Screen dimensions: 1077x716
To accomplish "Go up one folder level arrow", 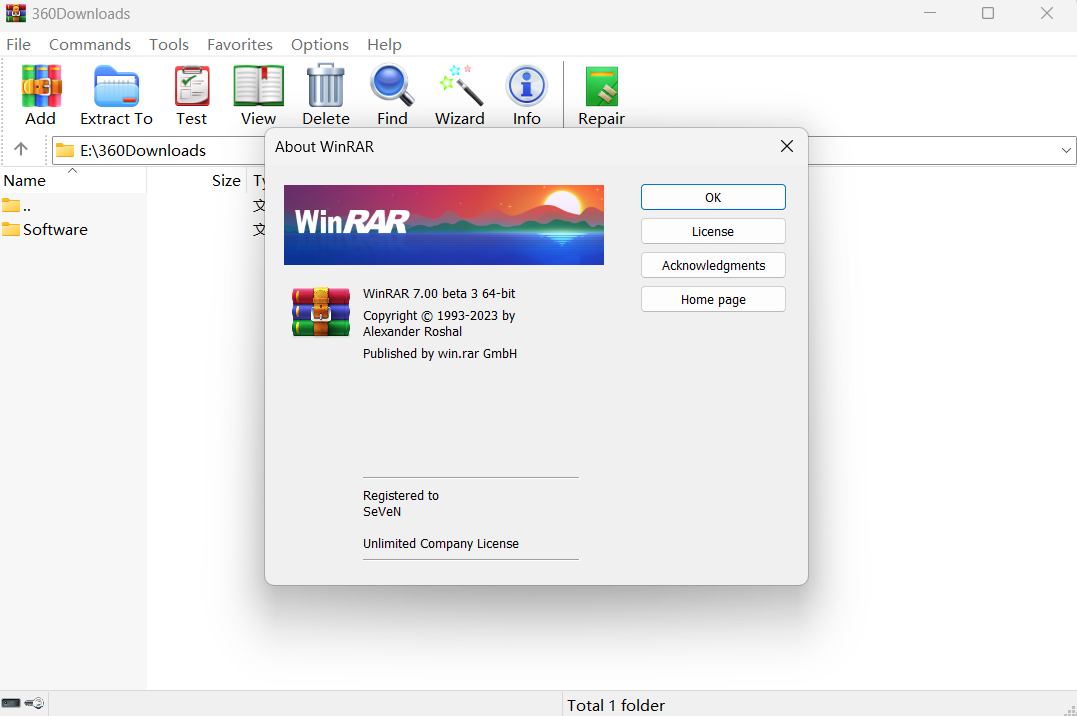I will tap(21, 149).
